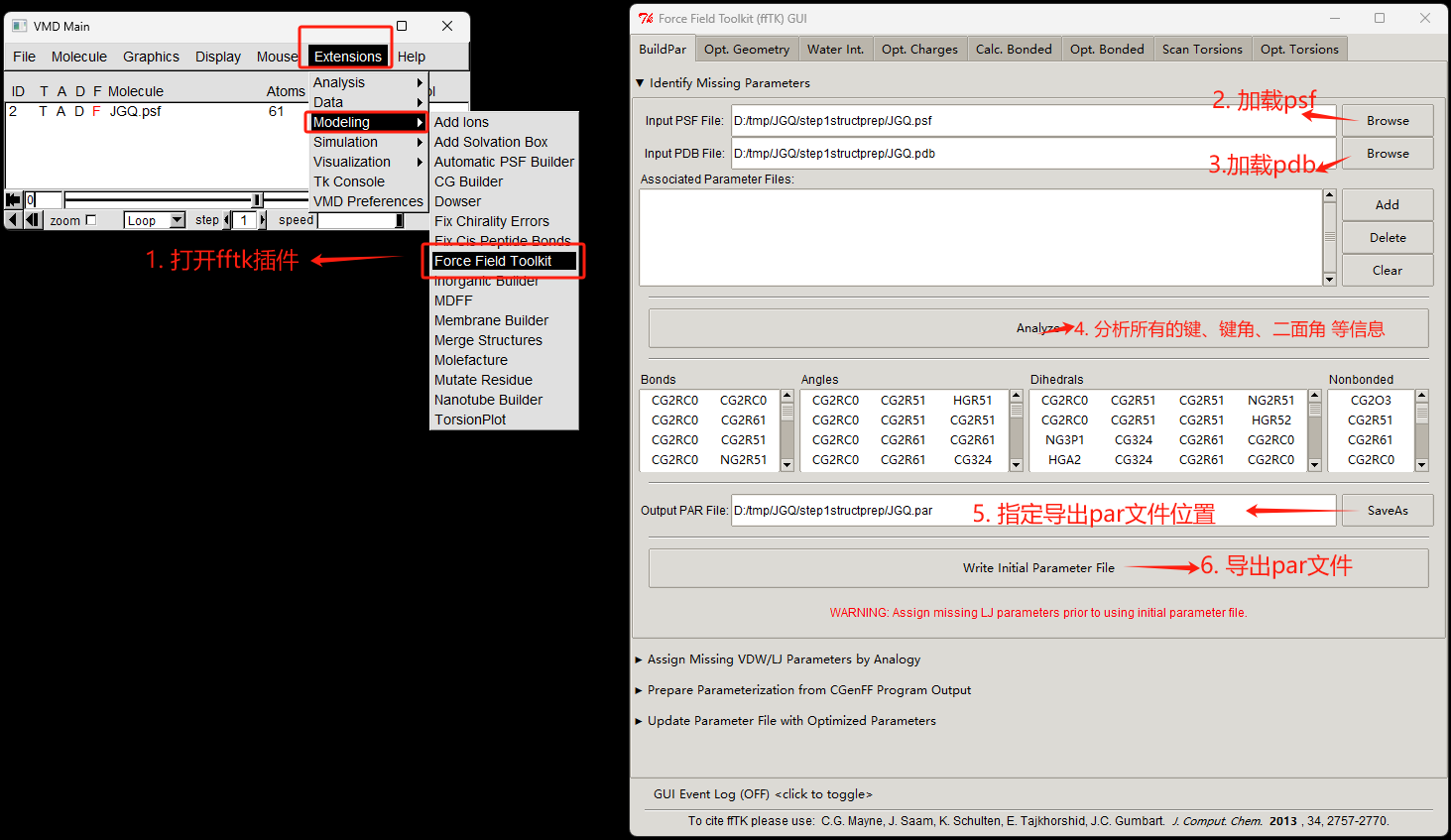The height and width of the screenshot is (840, 1451).
Task: Open the Molecule menu in VMD Main
Action: click(x=79, y=57)
